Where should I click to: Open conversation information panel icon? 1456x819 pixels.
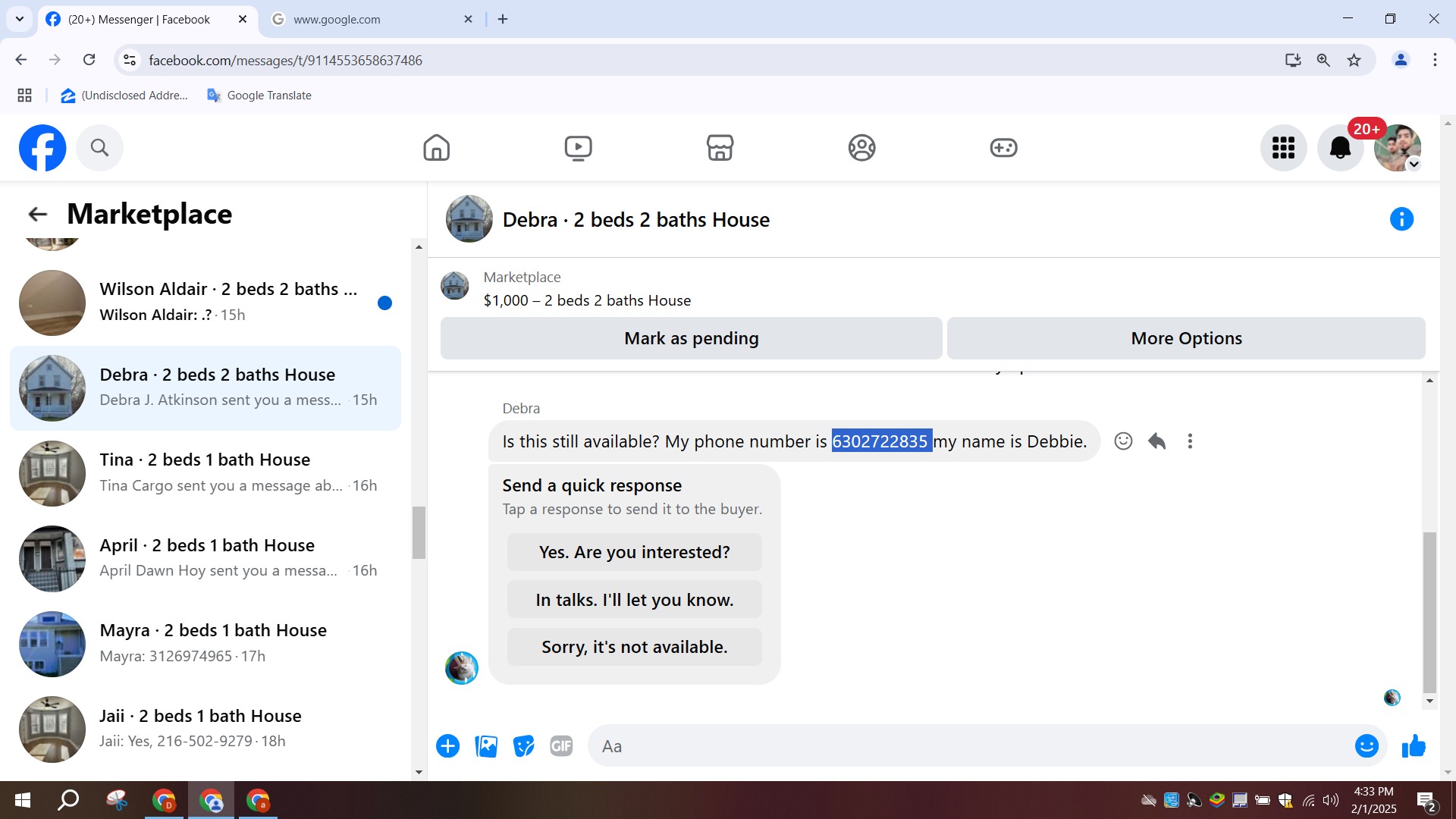pyautogui.click(x=1401, y=219)
